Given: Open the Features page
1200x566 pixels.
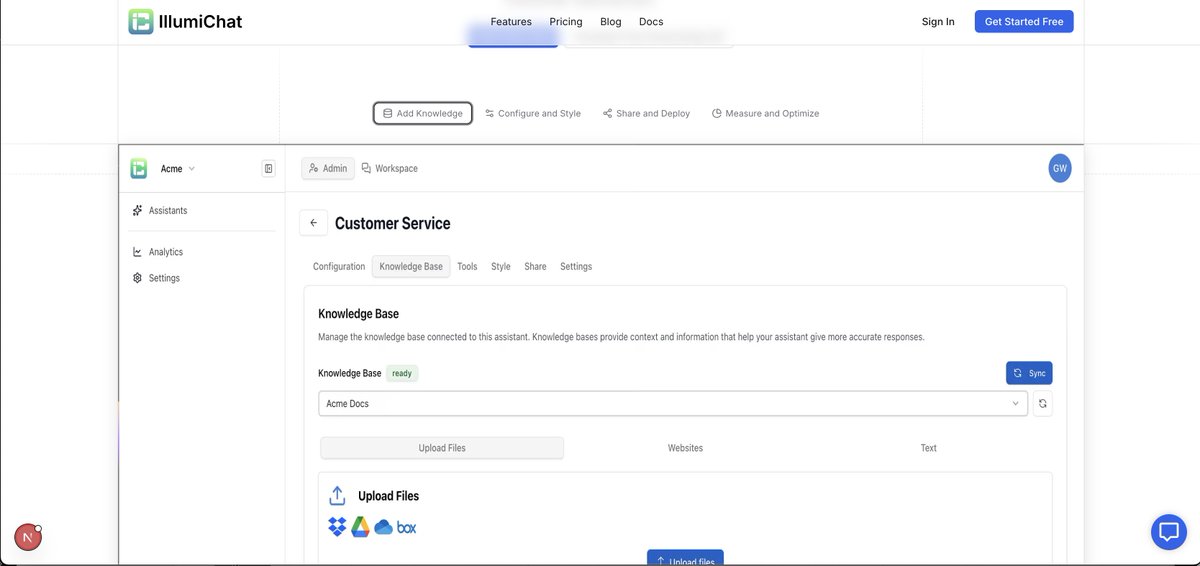Looking at the screenshot, I should click(511, 21).
